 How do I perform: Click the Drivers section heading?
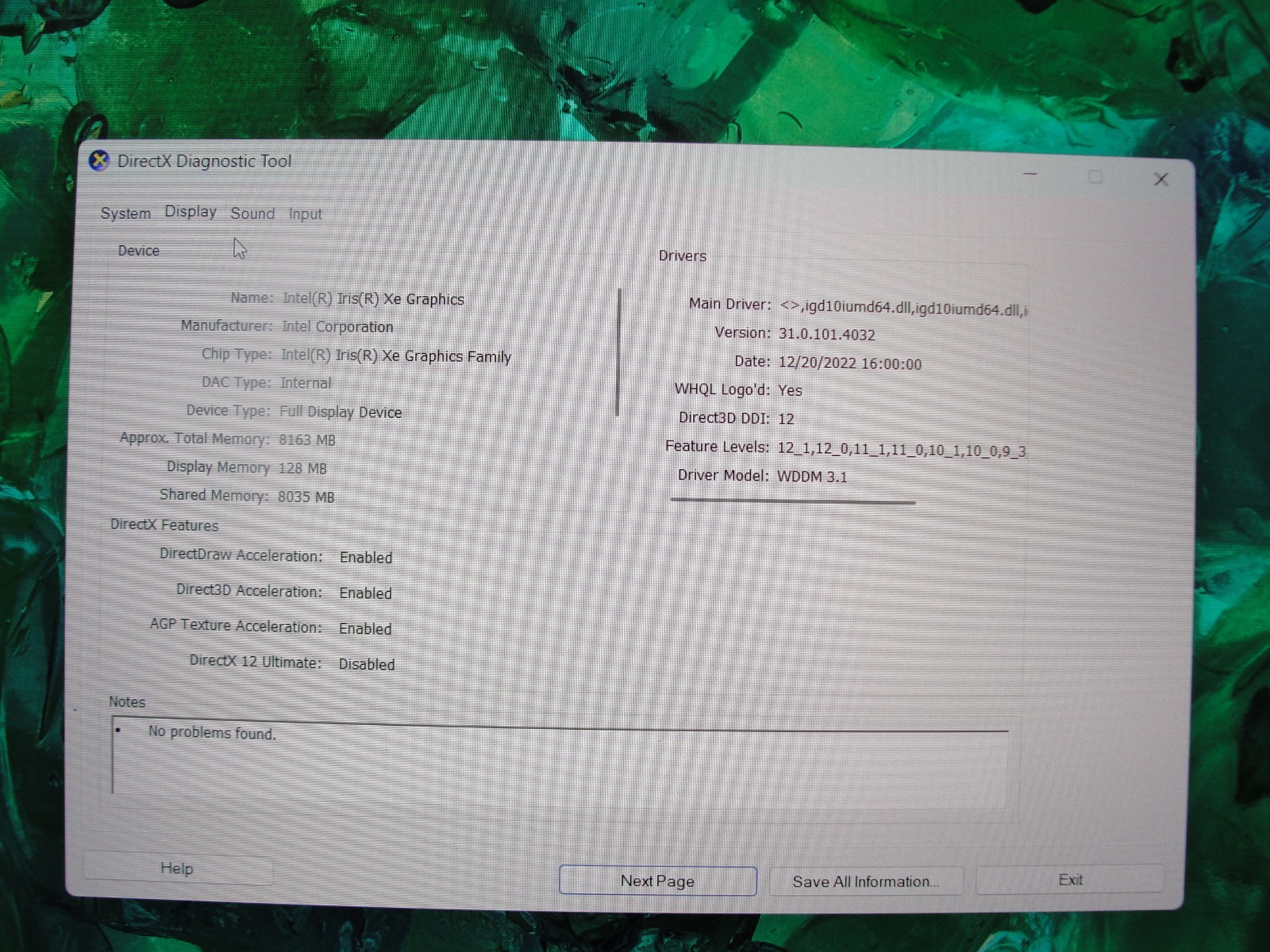[x=683, y=256]
